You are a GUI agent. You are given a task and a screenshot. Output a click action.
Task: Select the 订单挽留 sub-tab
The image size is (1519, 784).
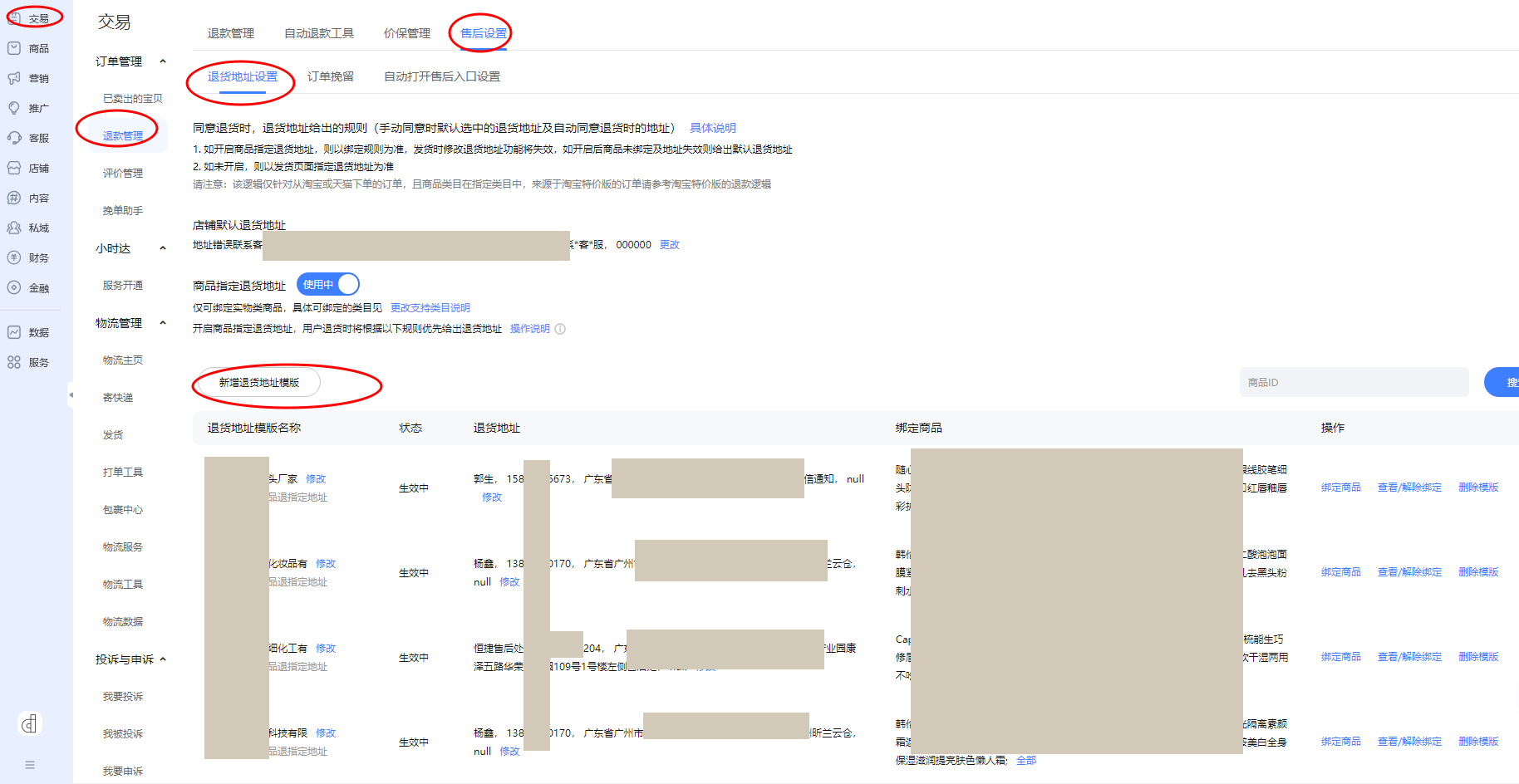click(331, 76)
